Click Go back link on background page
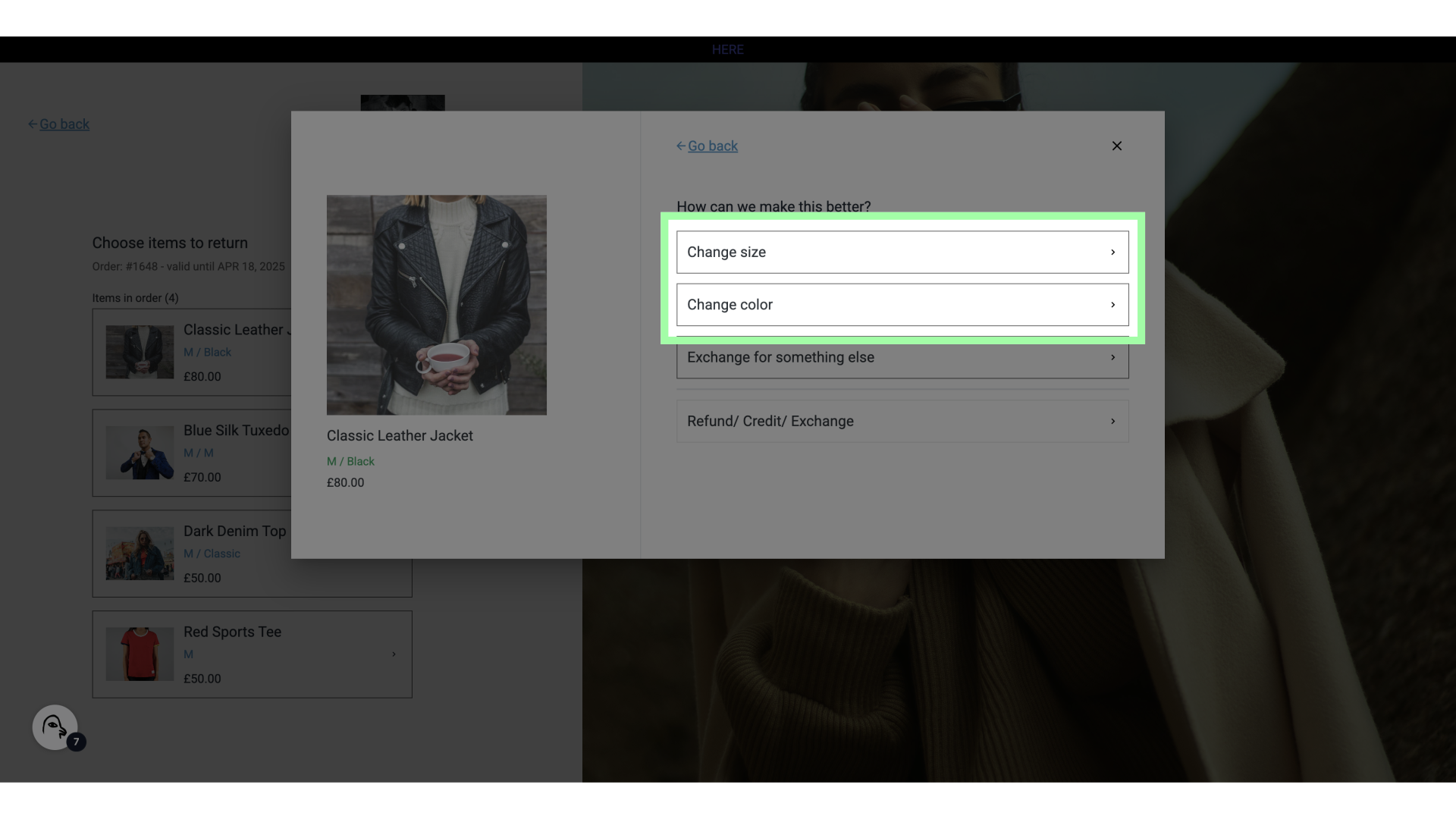Screen dimensions: 1456x819 (x=64, y=124)
